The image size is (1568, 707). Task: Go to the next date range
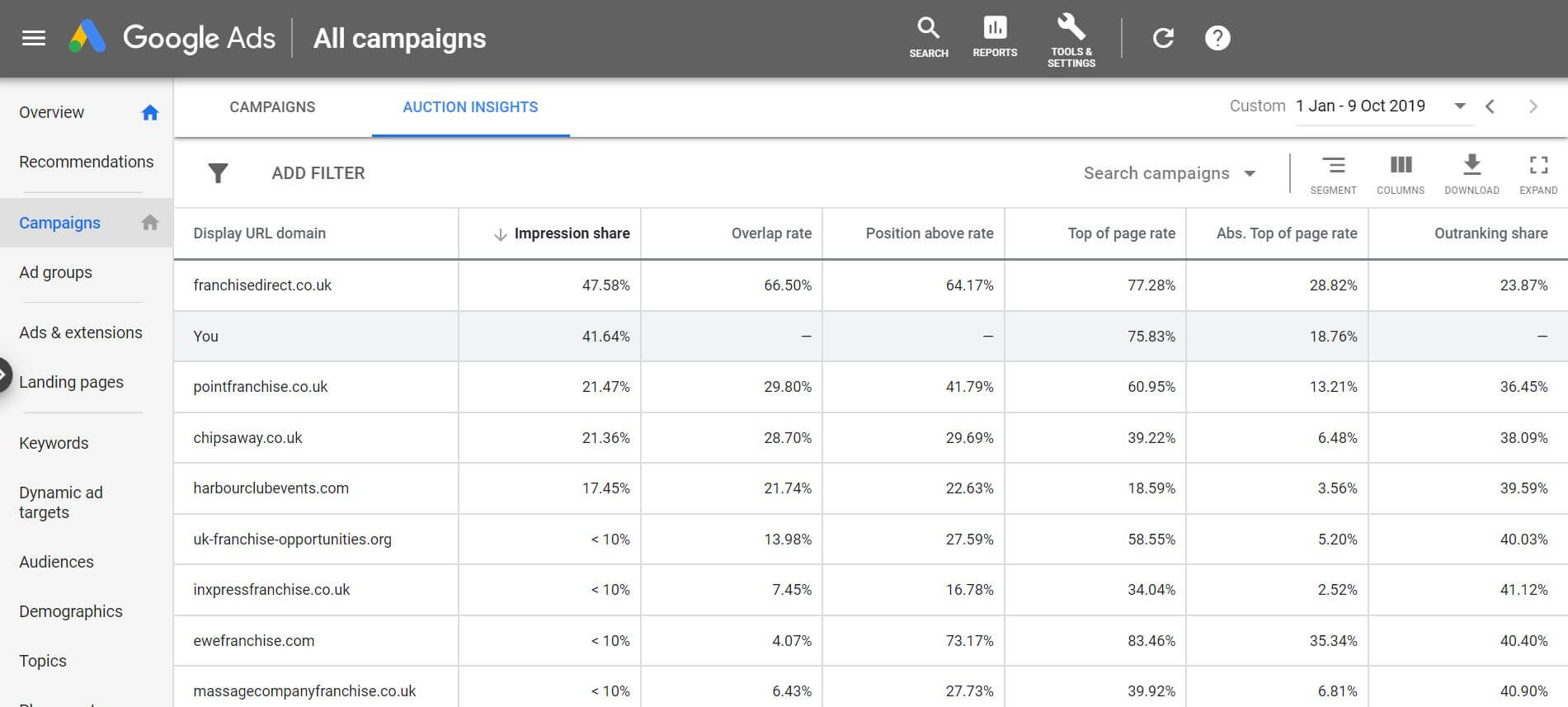1533,106
